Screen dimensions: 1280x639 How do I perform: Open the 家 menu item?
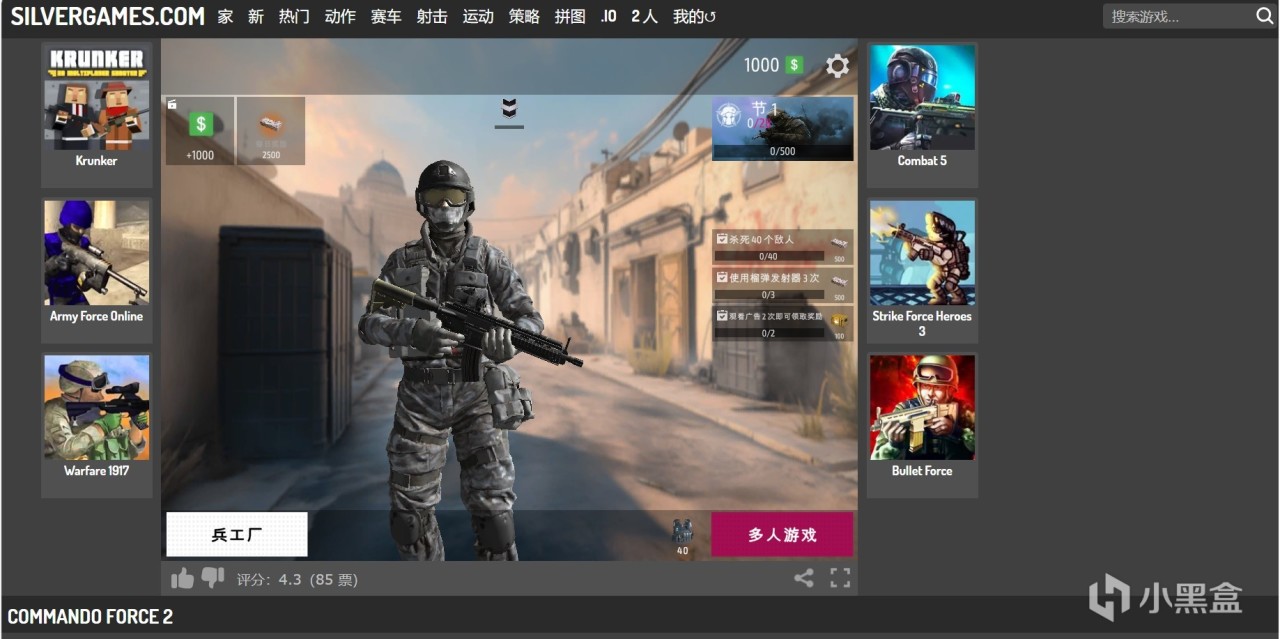(x=225, y=16)
